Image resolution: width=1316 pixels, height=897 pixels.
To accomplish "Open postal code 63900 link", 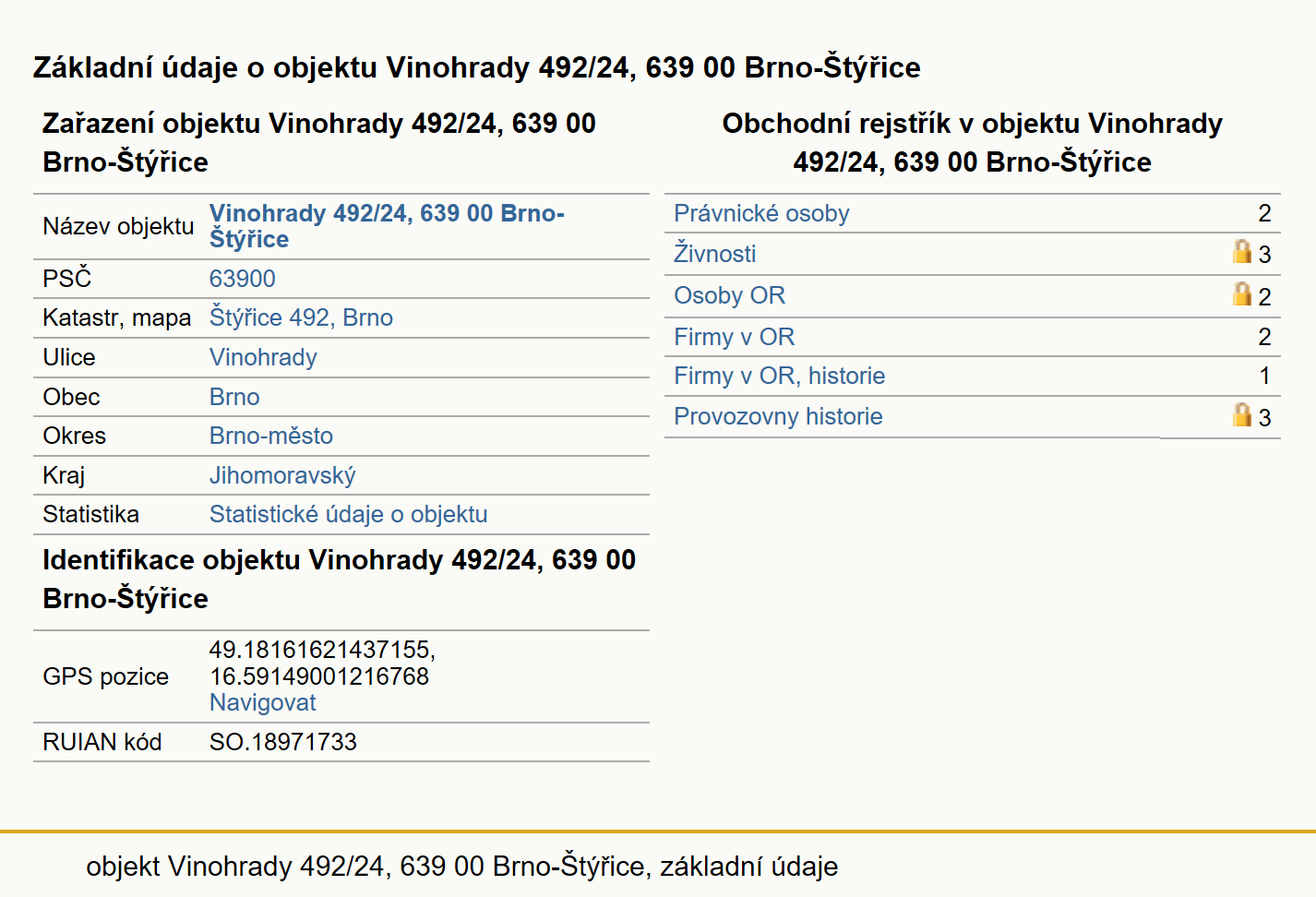I will pyautogui.click(x=242, y=279).
